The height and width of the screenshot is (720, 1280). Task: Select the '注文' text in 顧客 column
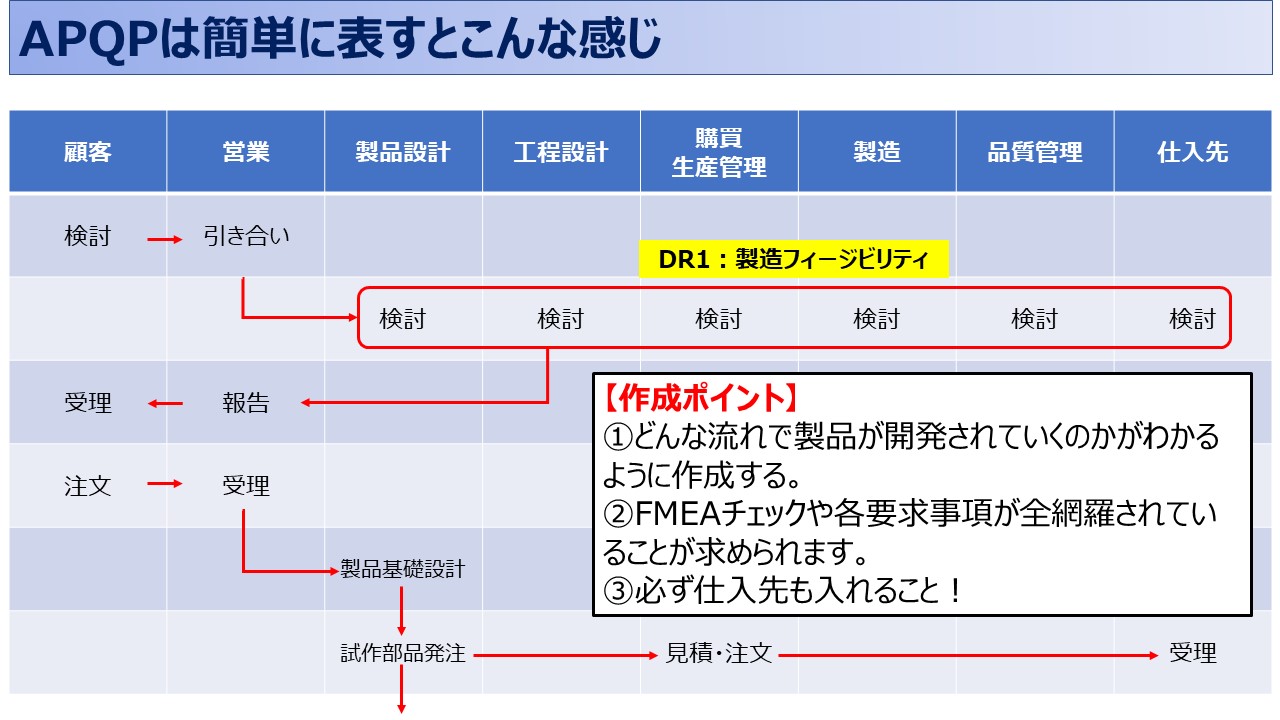(x=88, y=486)
